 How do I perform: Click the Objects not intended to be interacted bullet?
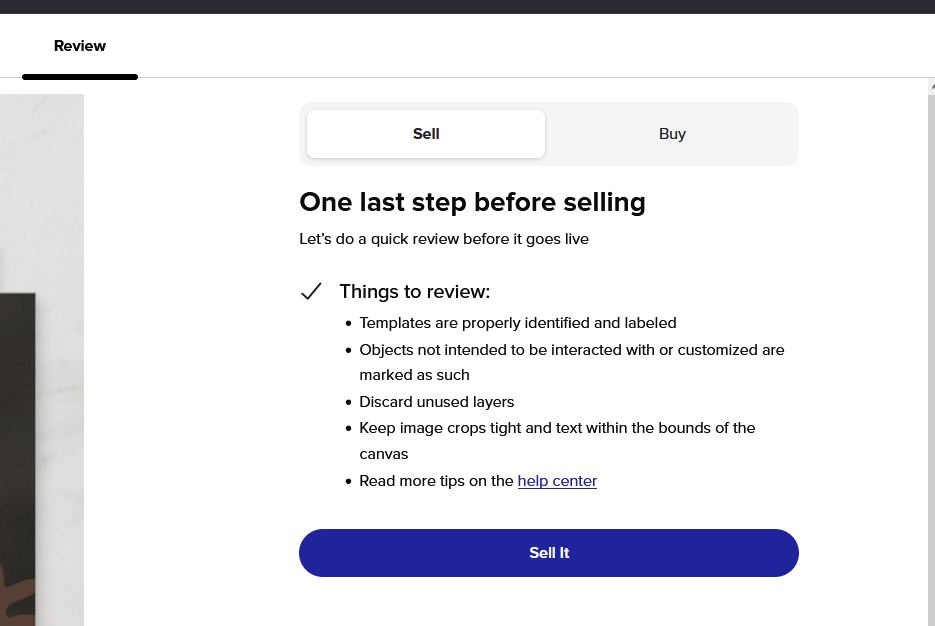pos(572,362)
